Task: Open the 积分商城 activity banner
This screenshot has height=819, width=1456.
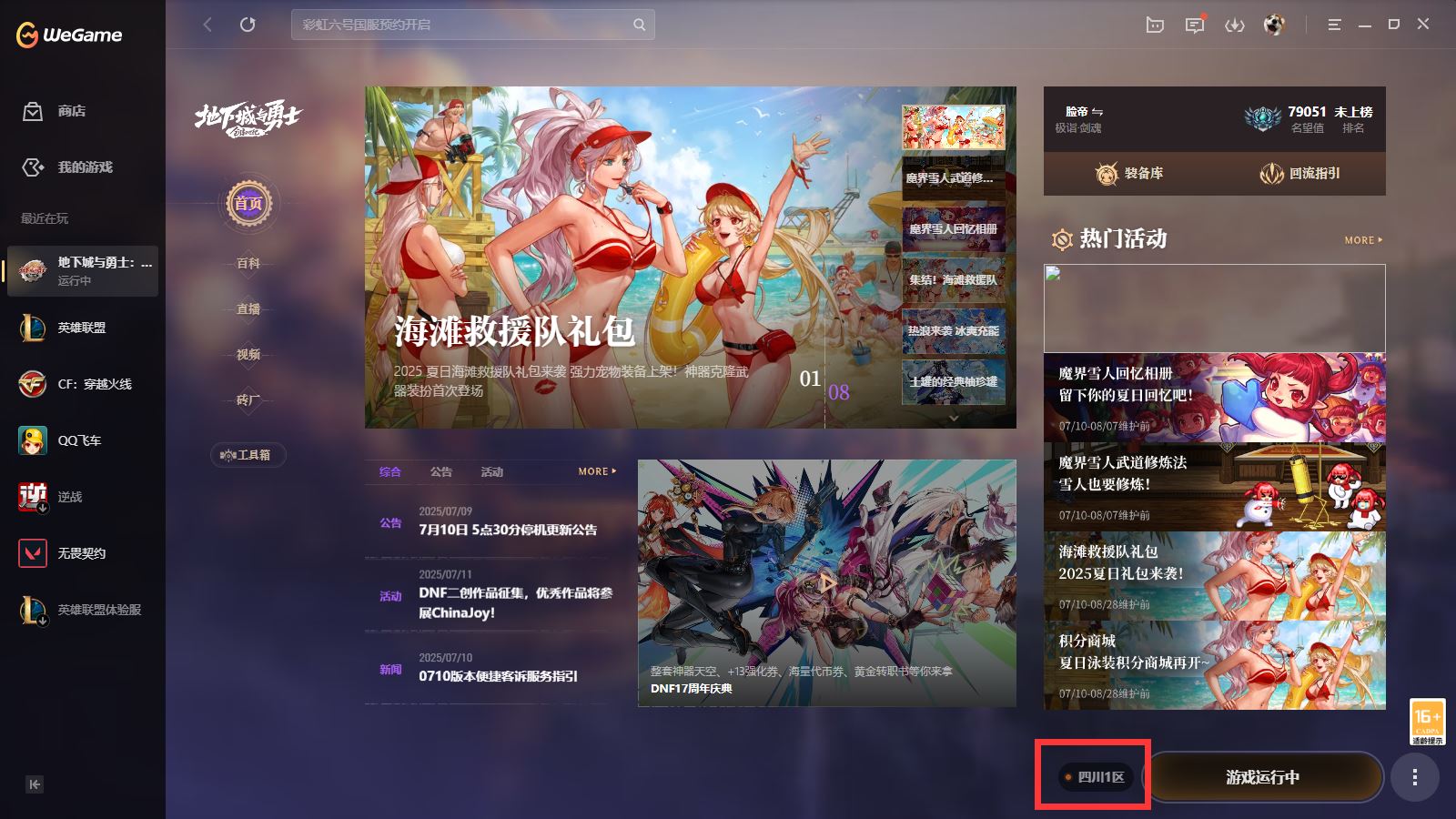Action: [x=1214, y=666]
